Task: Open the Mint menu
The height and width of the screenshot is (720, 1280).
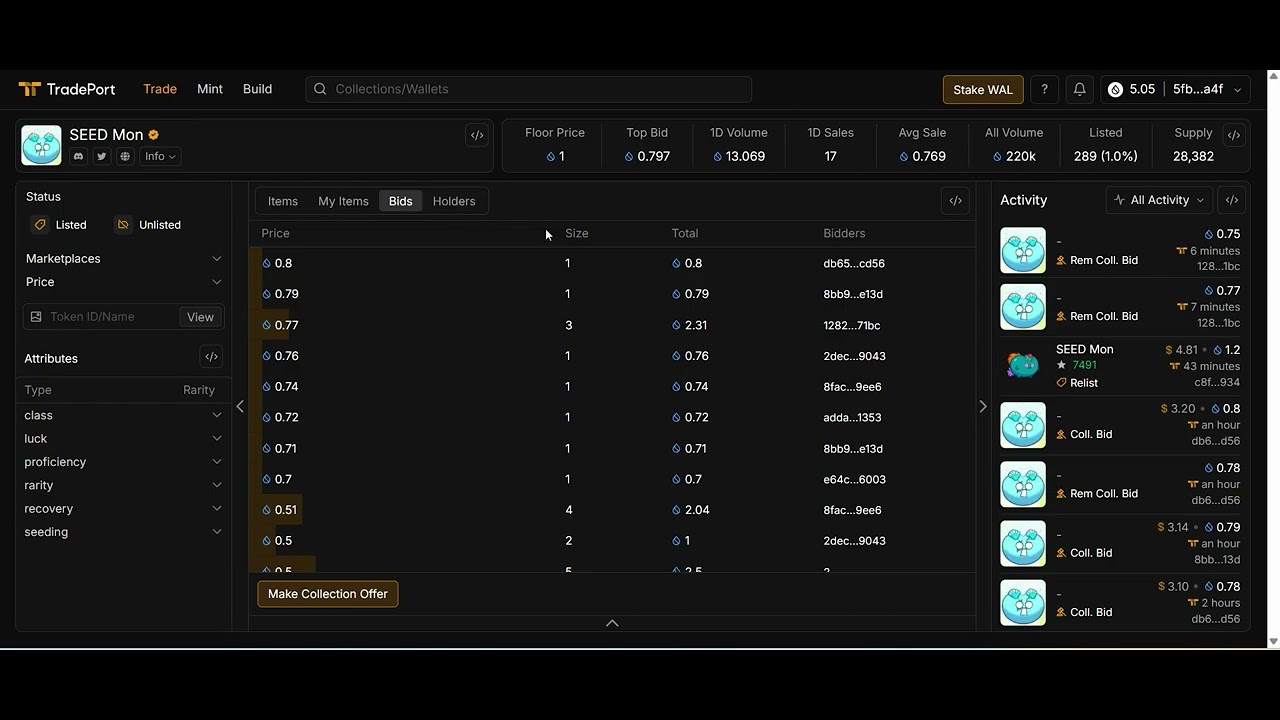Action: pos(210,89)
